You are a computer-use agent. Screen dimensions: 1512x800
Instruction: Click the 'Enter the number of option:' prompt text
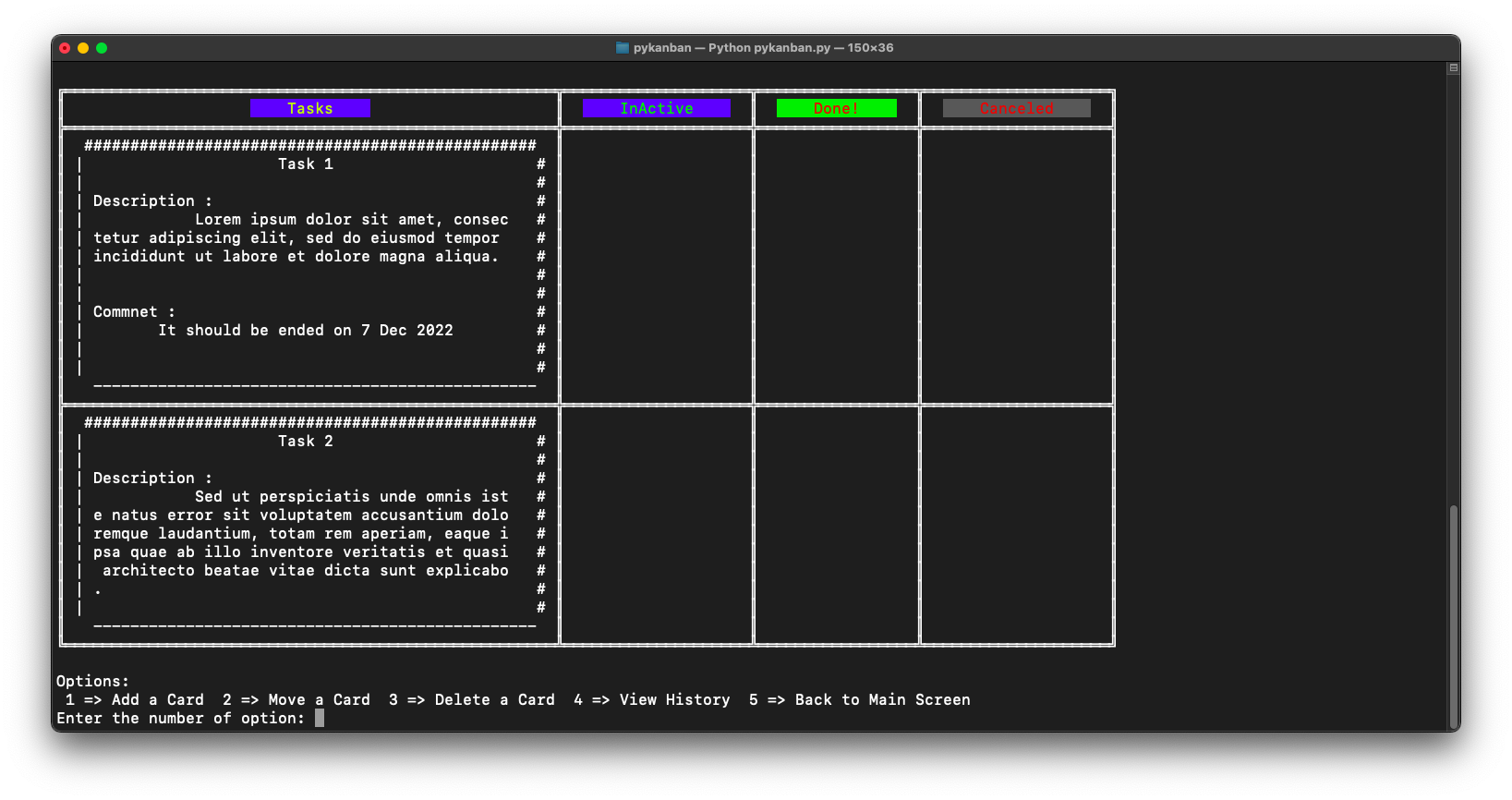click(x=181, y=719)
